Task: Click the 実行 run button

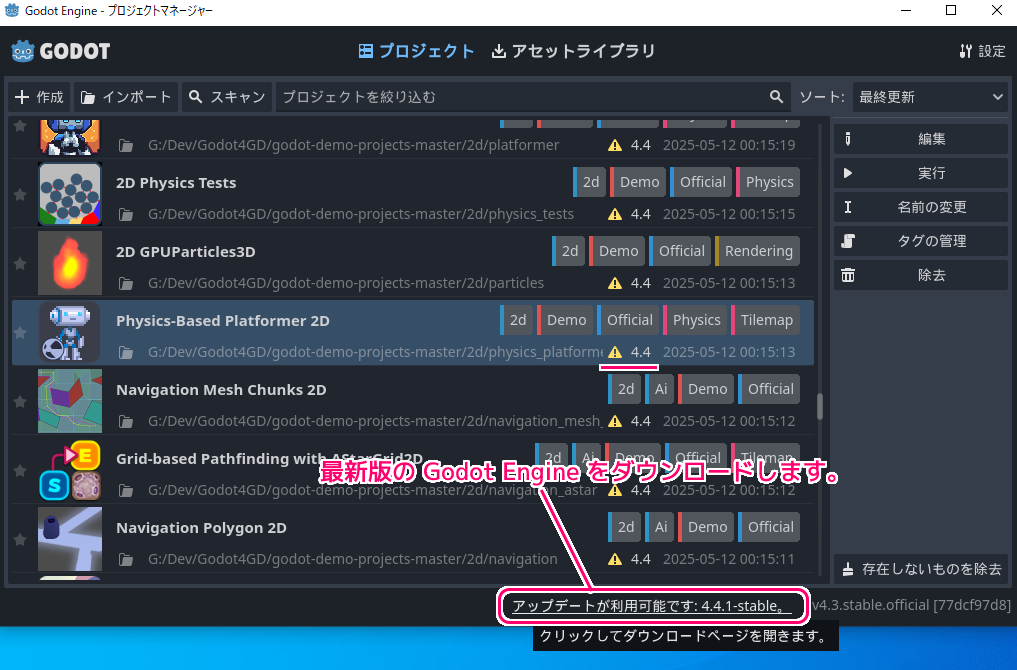Action: click(x=921, y=173)
